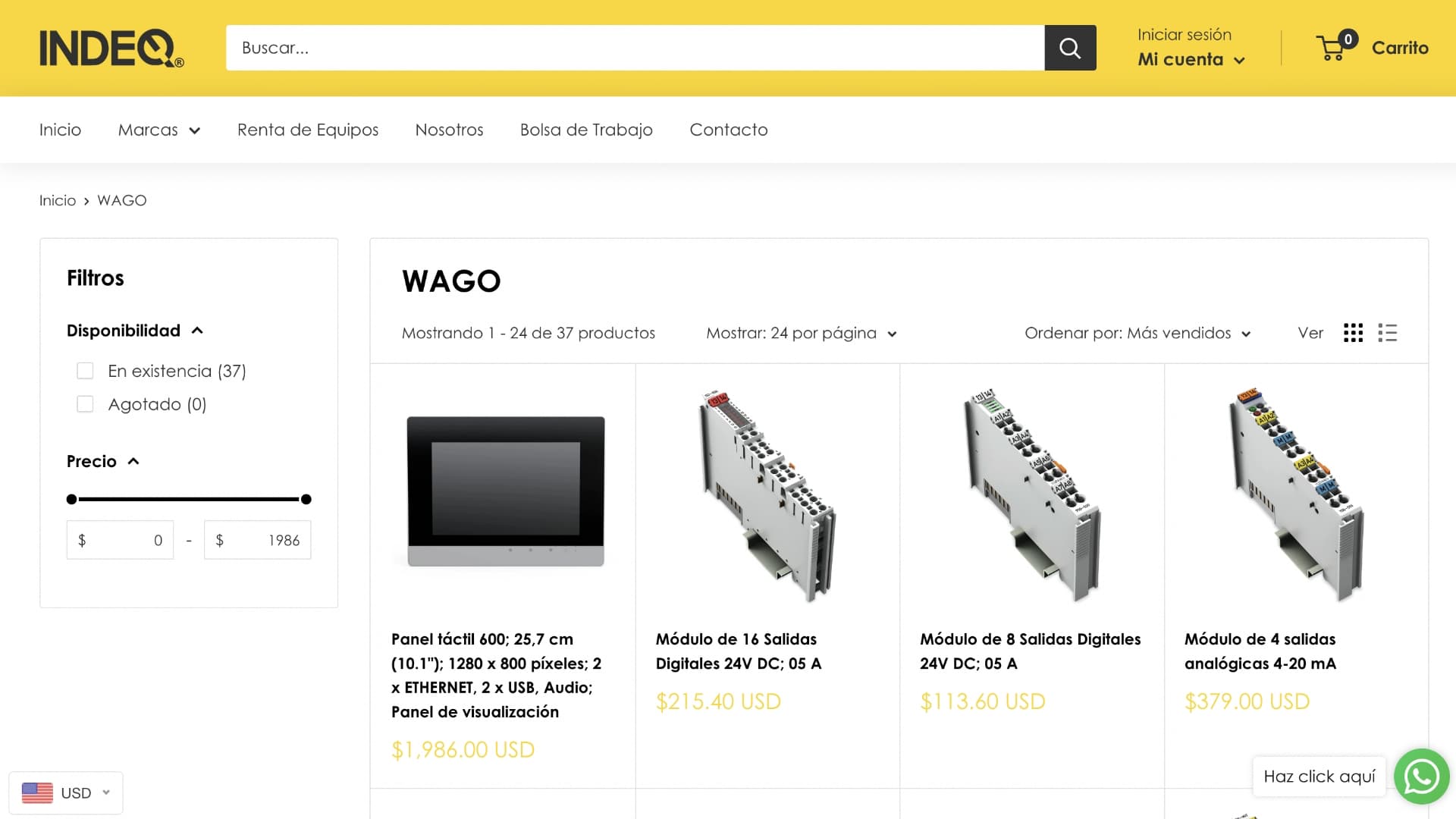Click the Carrito link text
Screen dimensions: 1456x819
click(1400, 48)
